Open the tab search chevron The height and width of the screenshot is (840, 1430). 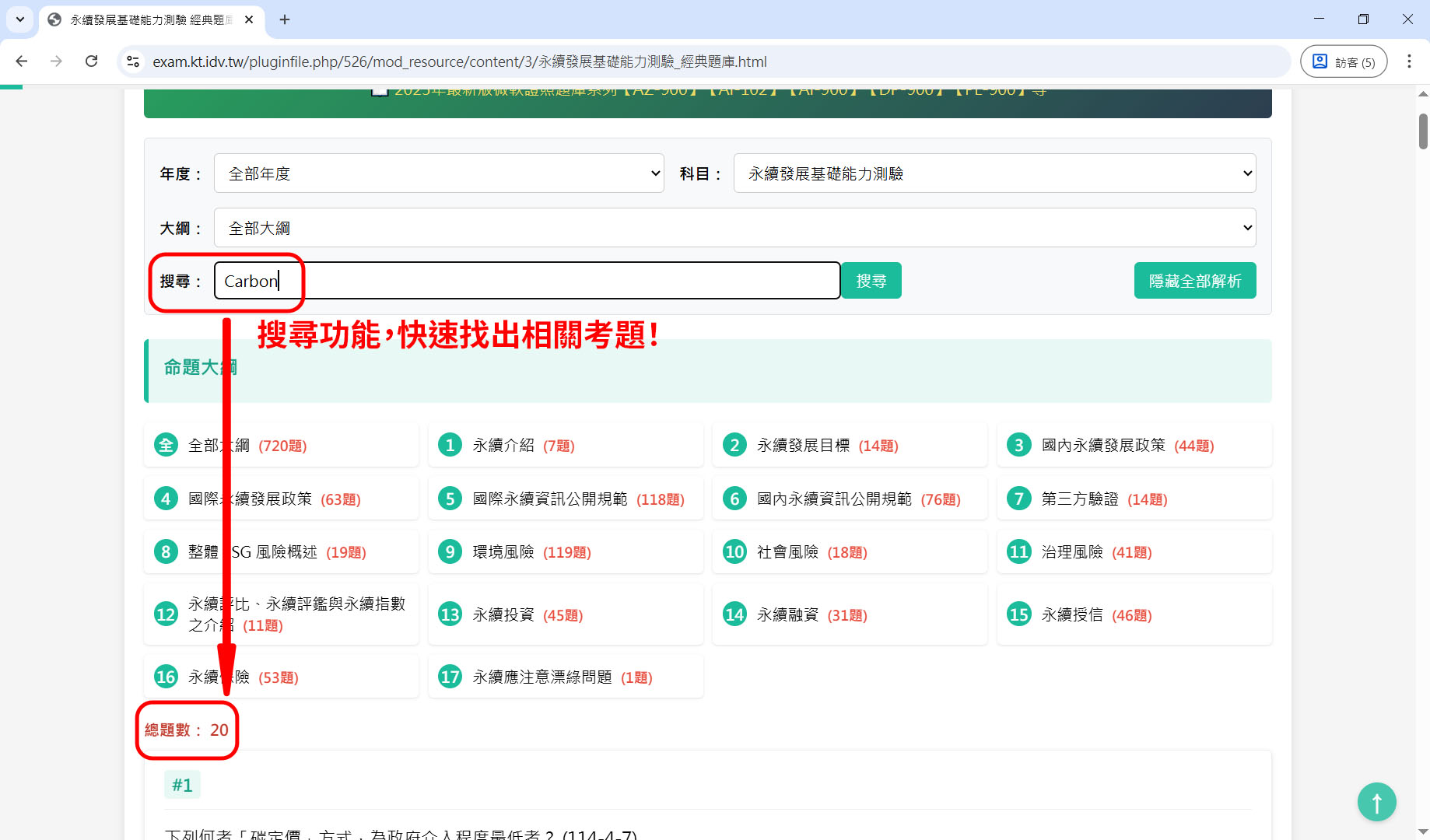point(20,19)
